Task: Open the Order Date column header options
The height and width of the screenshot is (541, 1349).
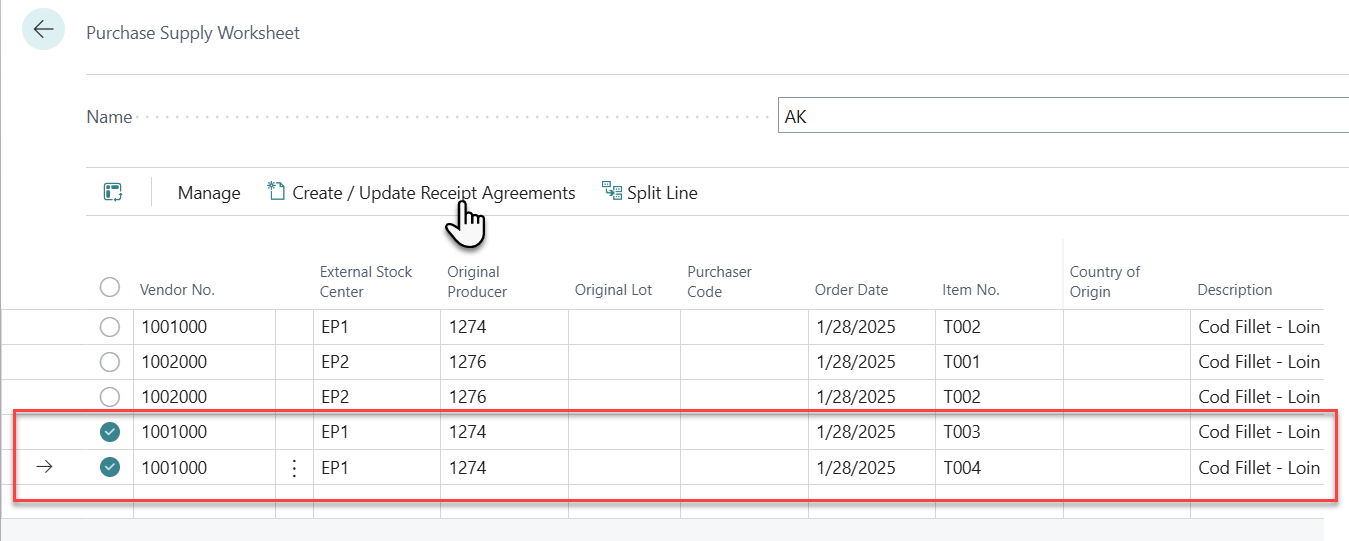Action: [x=851, y=290]
